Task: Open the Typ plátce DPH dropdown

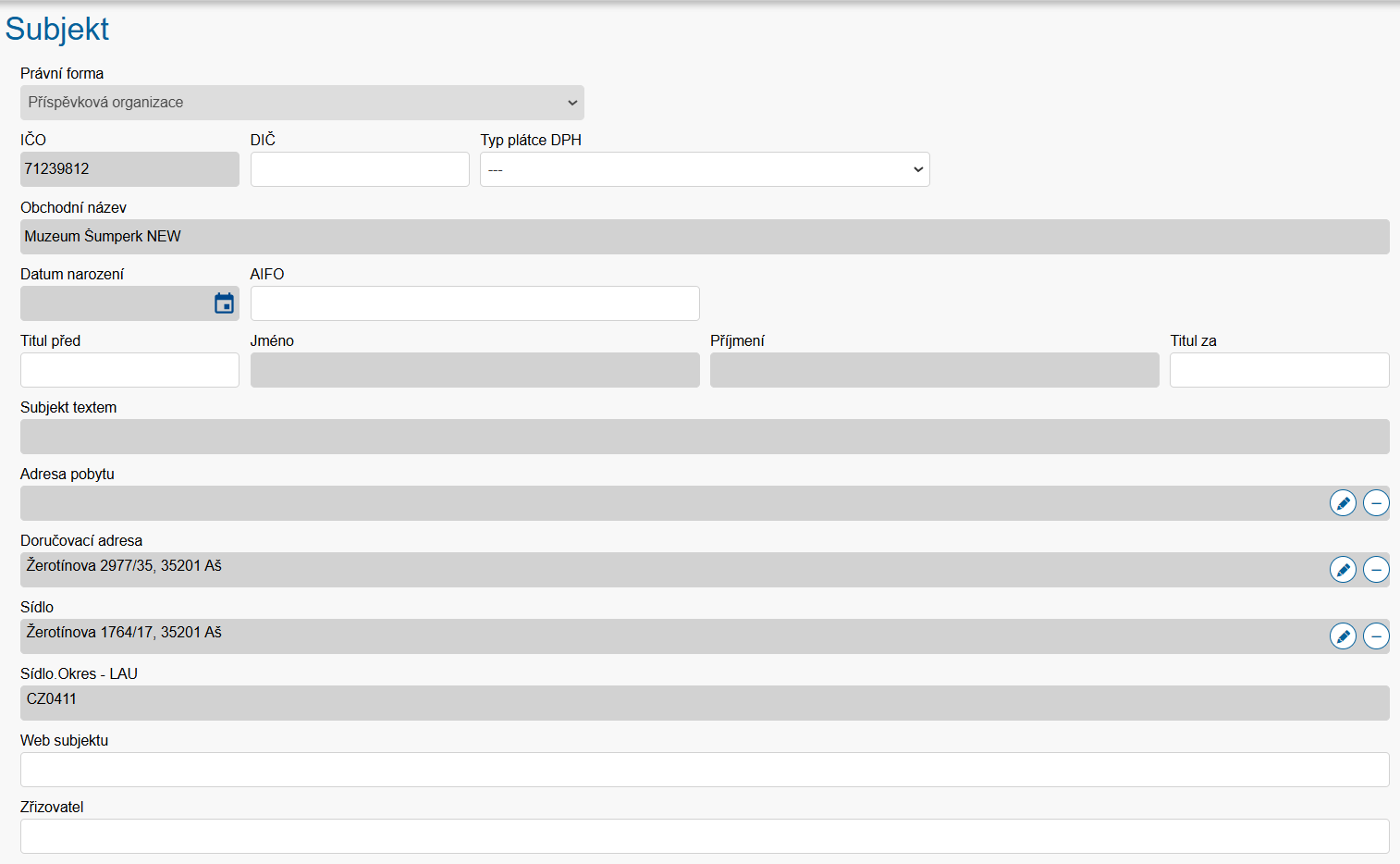Action: pyautogui.click(x=704, y=169)
